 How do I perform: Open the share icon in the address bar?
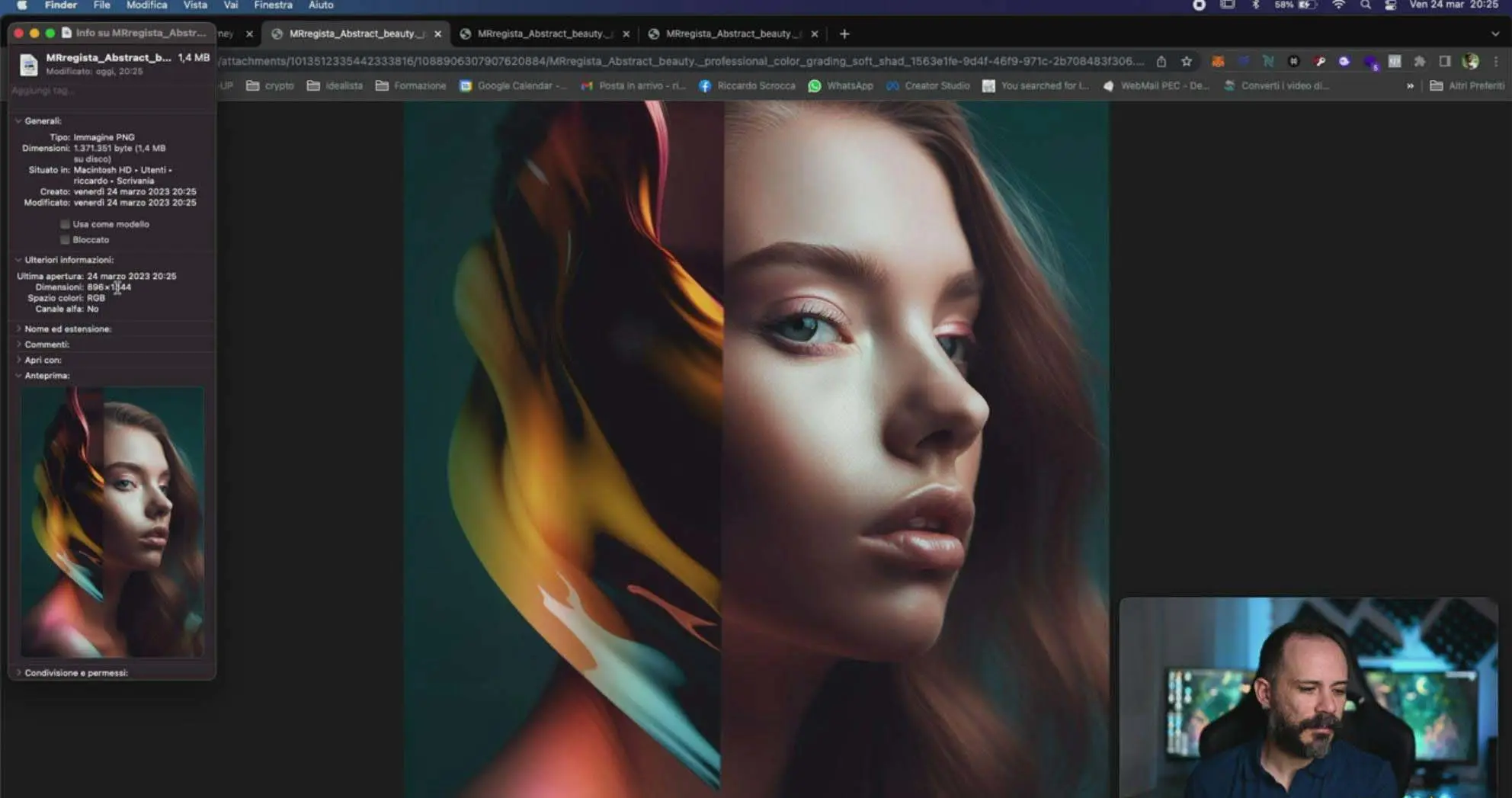point(1161,62)
